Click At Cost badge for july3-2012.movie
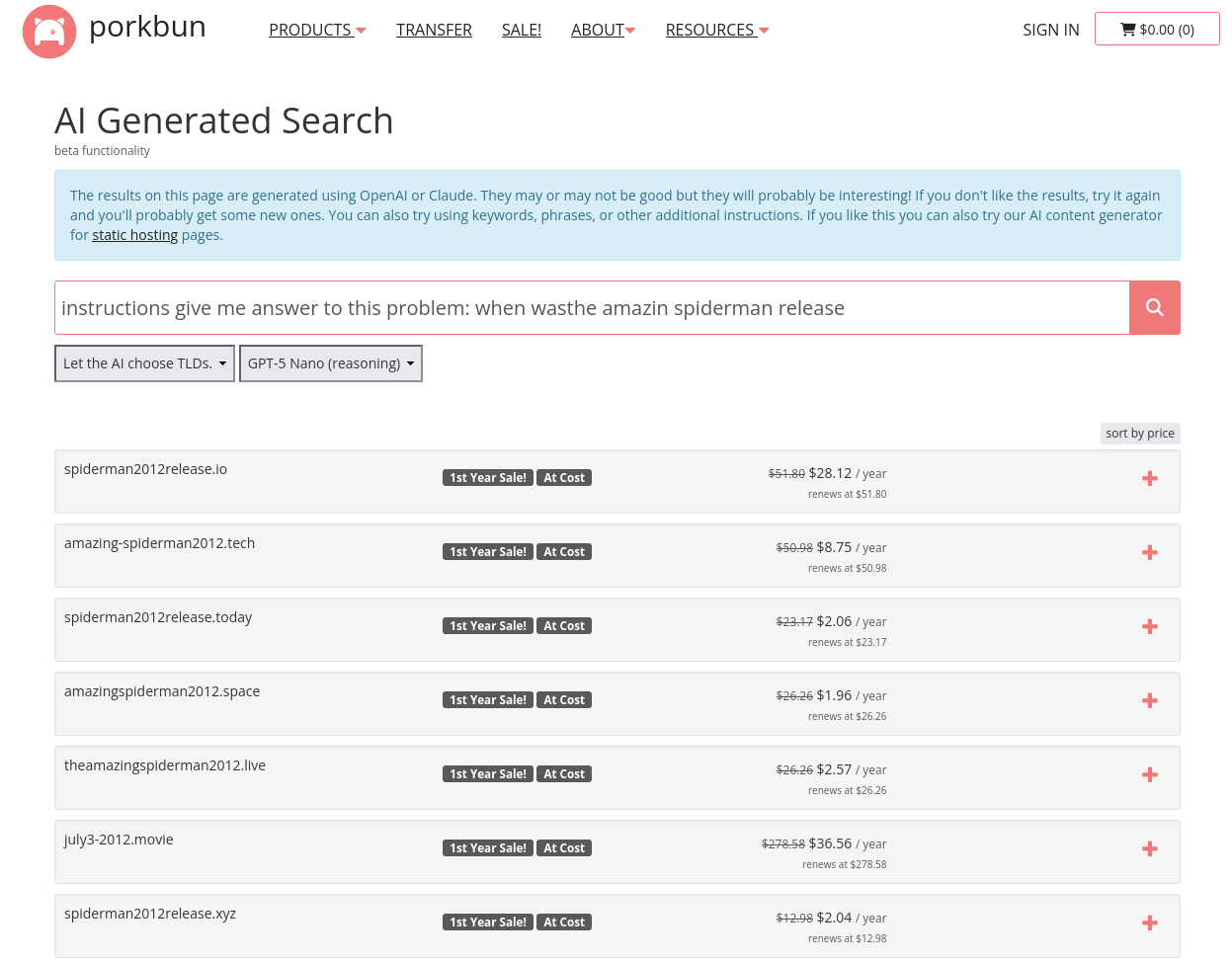This screenshot has height=962, width=1232. pos(564,848)
